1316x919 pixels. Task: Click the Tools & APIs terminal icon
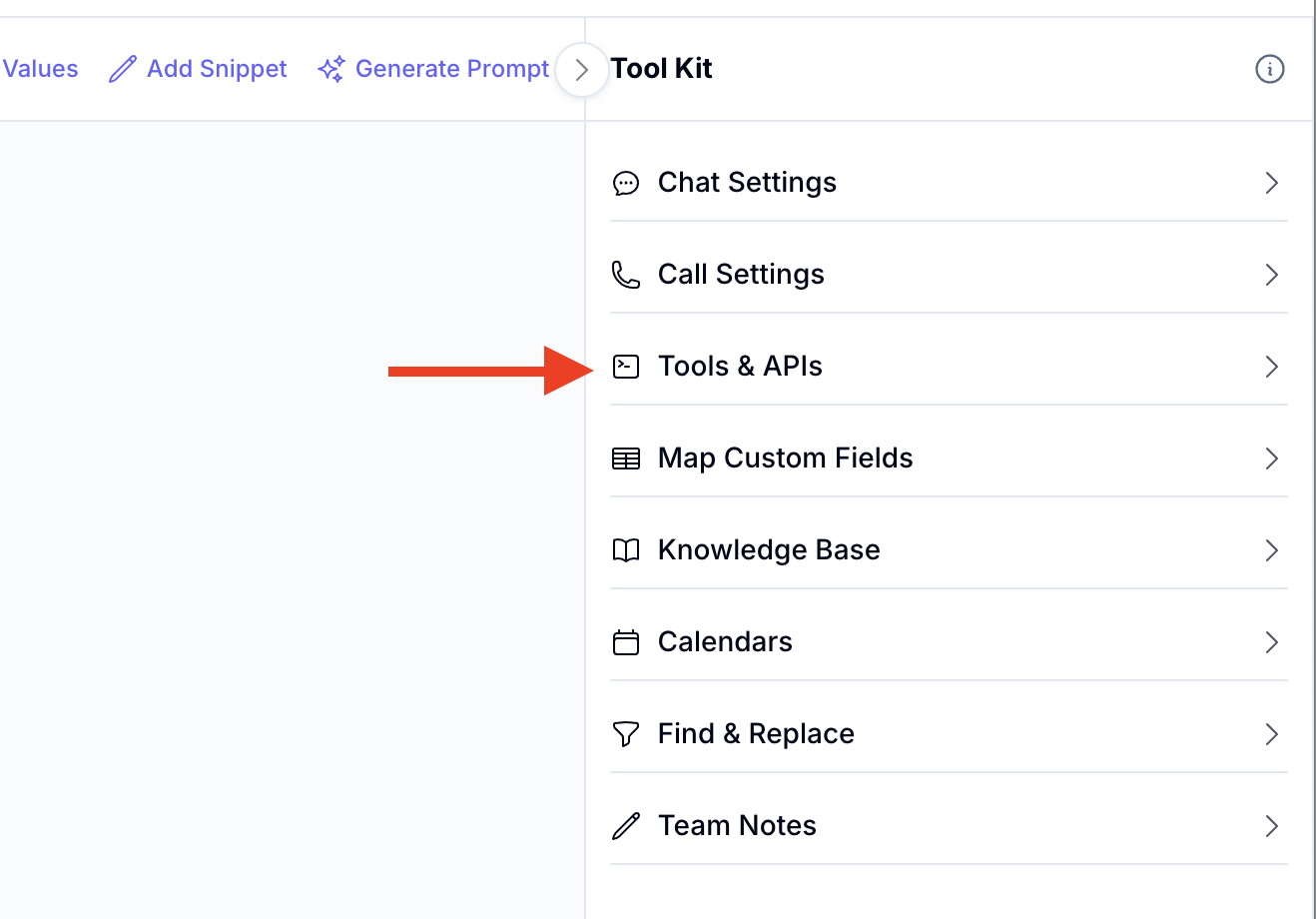(x=626, y=367)
